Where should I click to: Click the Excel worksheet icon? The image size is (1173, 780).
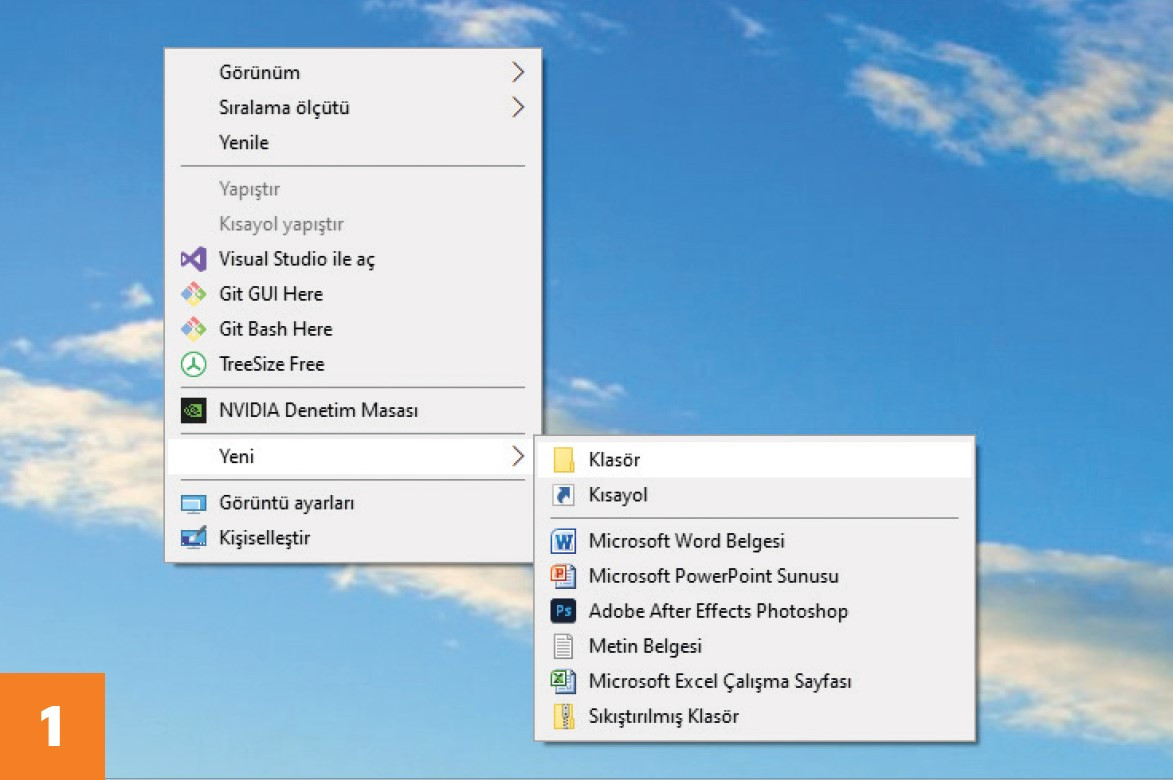pos(563,681)
